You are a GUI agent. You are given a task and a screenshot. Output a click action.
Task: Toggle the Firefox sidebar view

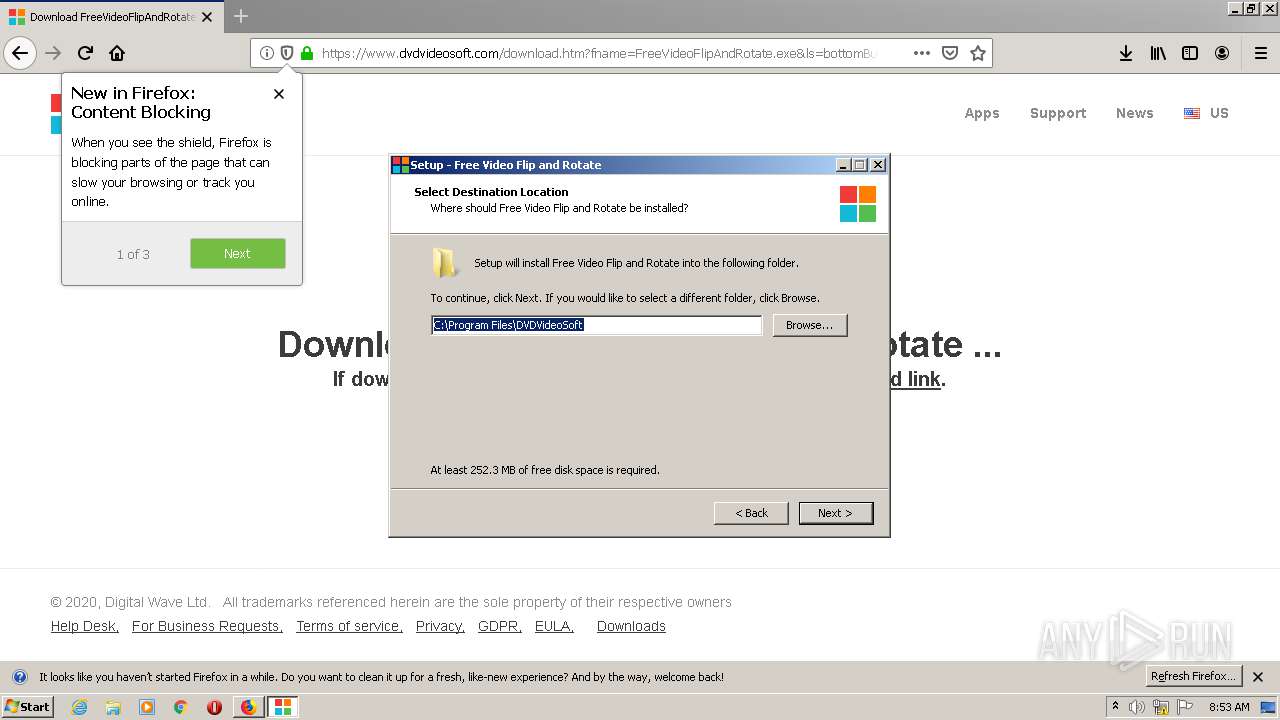[1190, 53]
